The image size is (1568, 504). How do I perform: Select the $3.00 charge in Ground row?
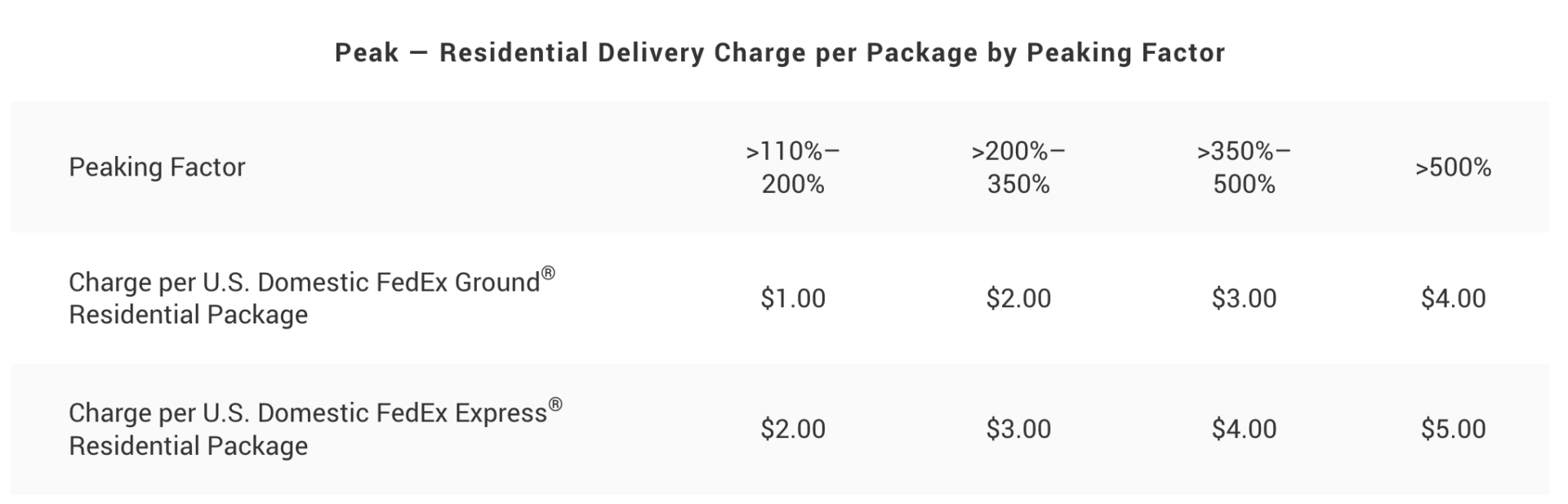(x=1244, y=298)
